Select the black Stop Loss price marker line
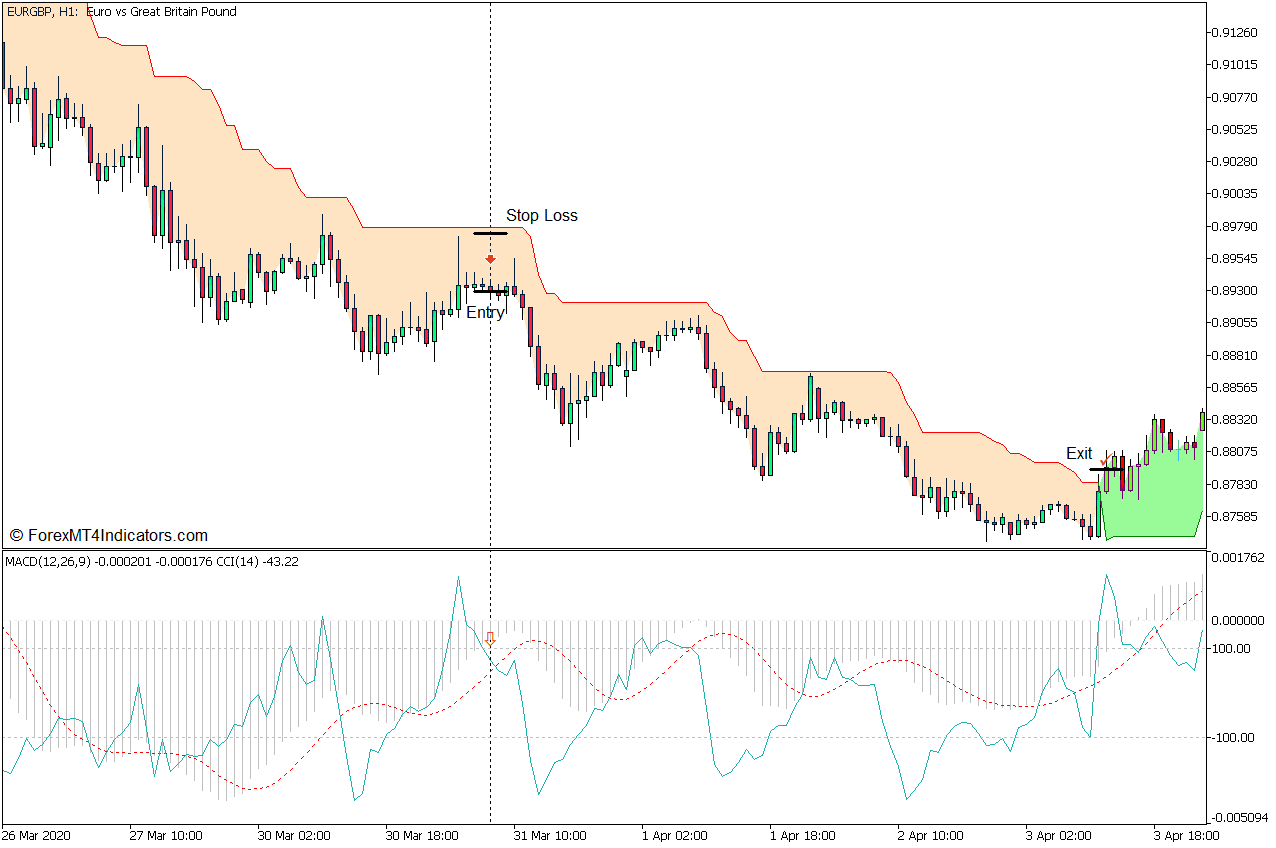1276x848 pixels. [x=490, y=233]
